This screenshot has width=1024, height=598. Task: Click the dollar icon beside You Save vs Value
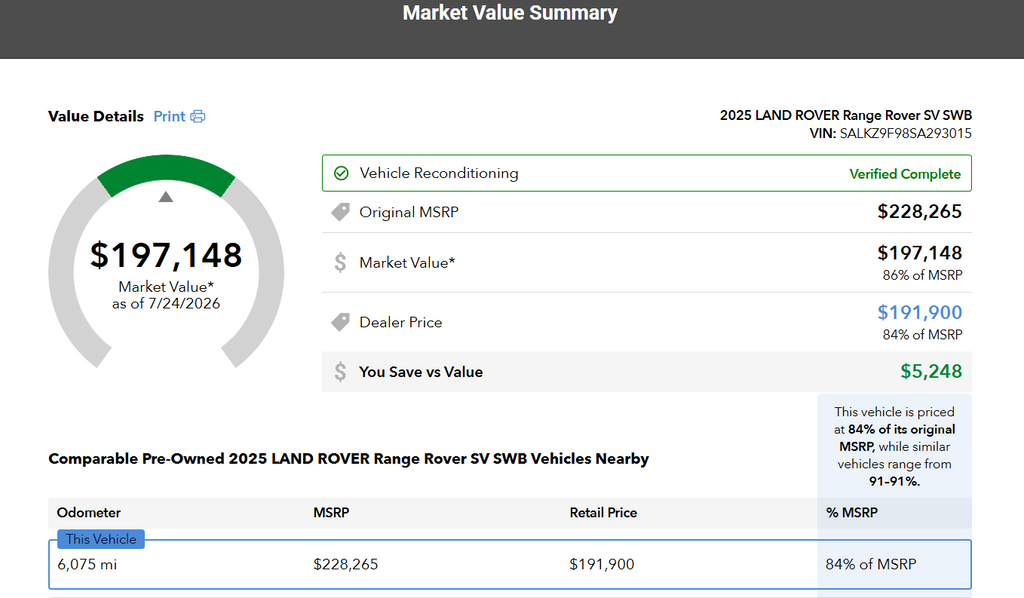pyautogui.click(x=340, y=371)
